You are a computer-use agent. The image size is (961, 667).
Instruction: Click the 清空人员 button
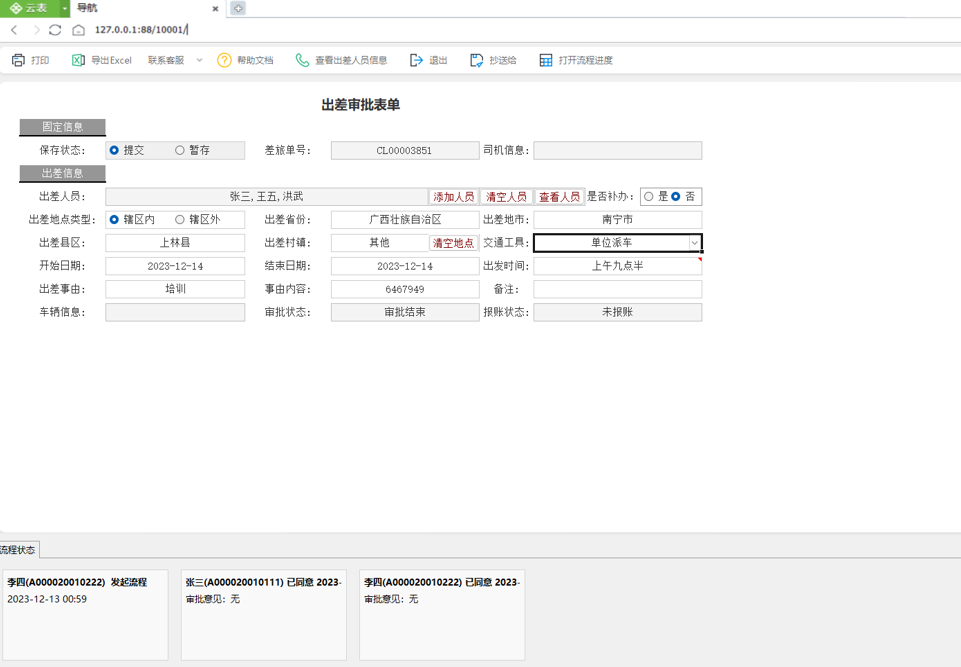[506, 197]
